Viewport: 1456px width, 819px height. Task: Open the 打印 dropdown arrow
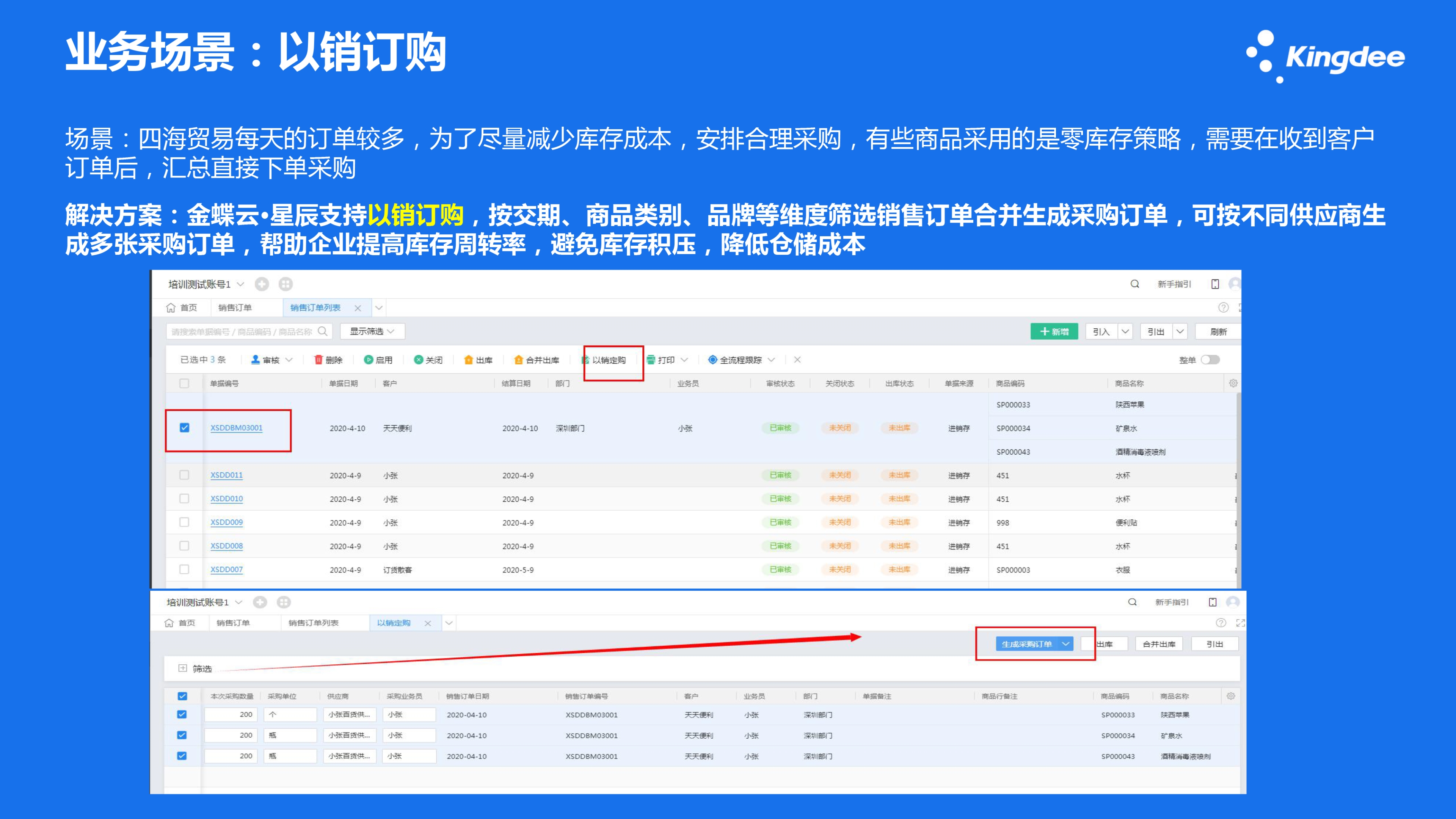(x=684, y=359)
